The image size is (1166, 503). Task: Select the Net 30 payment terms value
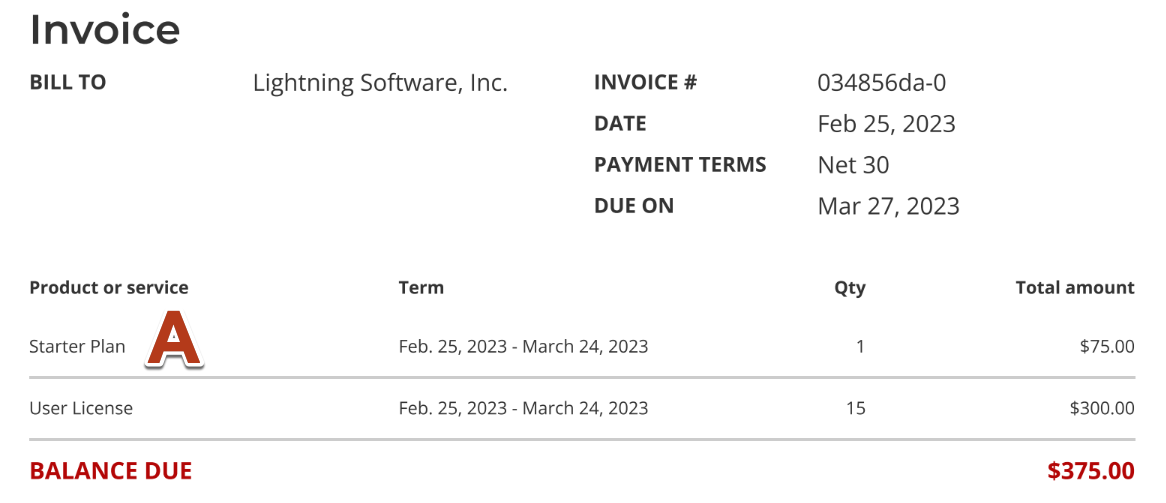coord(853,165)
